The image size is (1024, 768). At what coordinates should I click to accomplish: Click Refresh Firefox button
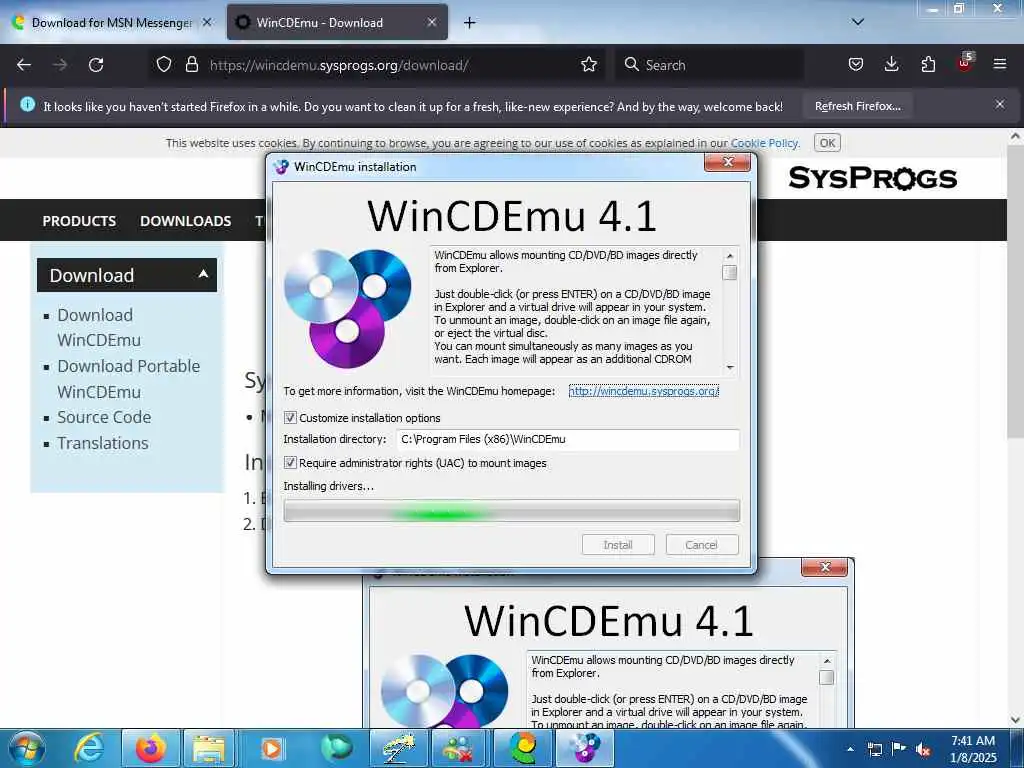click(857, 106)
